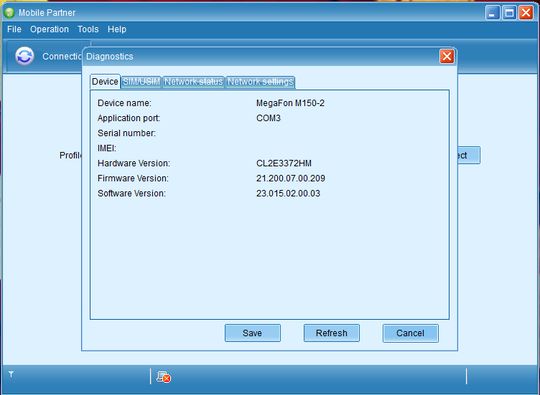Minimize the Mobile Partner window
The width and height of the screenshot is (540, 395).
pos(492,13)
